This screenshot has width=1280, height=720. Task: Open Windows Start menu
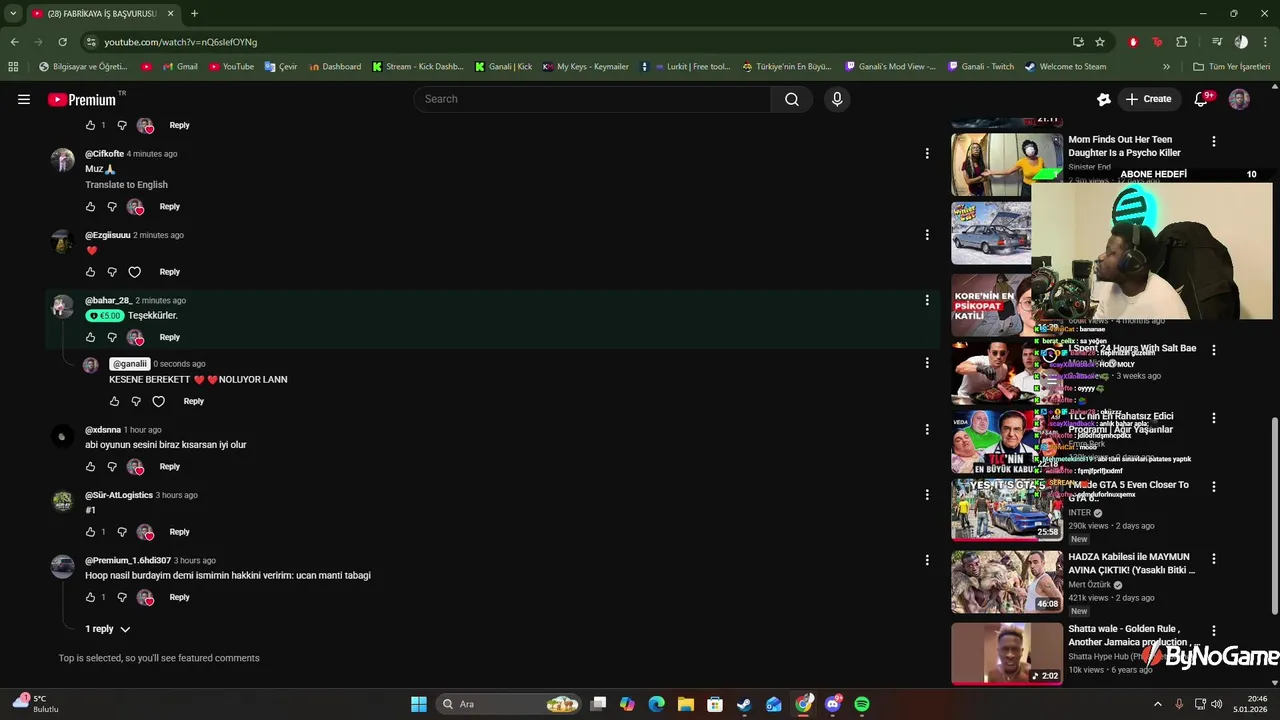[419, 704]
